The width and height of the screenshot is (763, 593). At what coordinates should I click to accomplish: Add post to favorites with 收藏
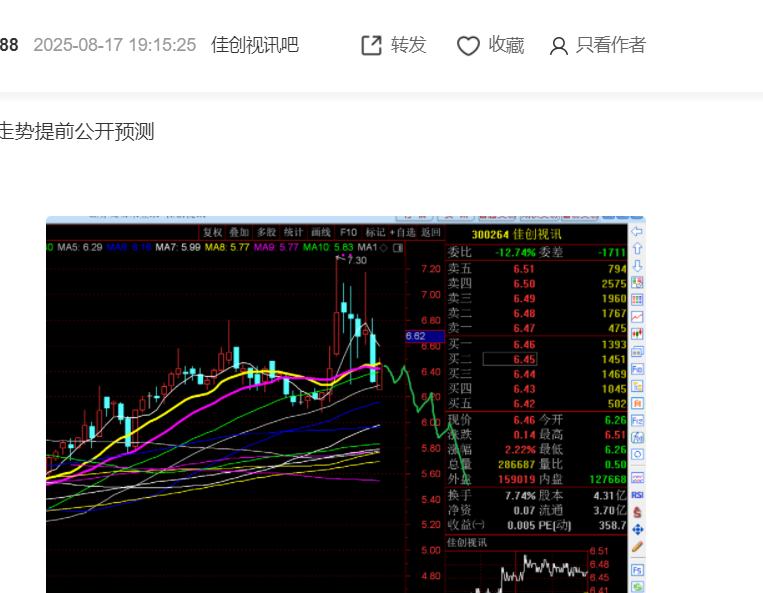pos(490,45)
